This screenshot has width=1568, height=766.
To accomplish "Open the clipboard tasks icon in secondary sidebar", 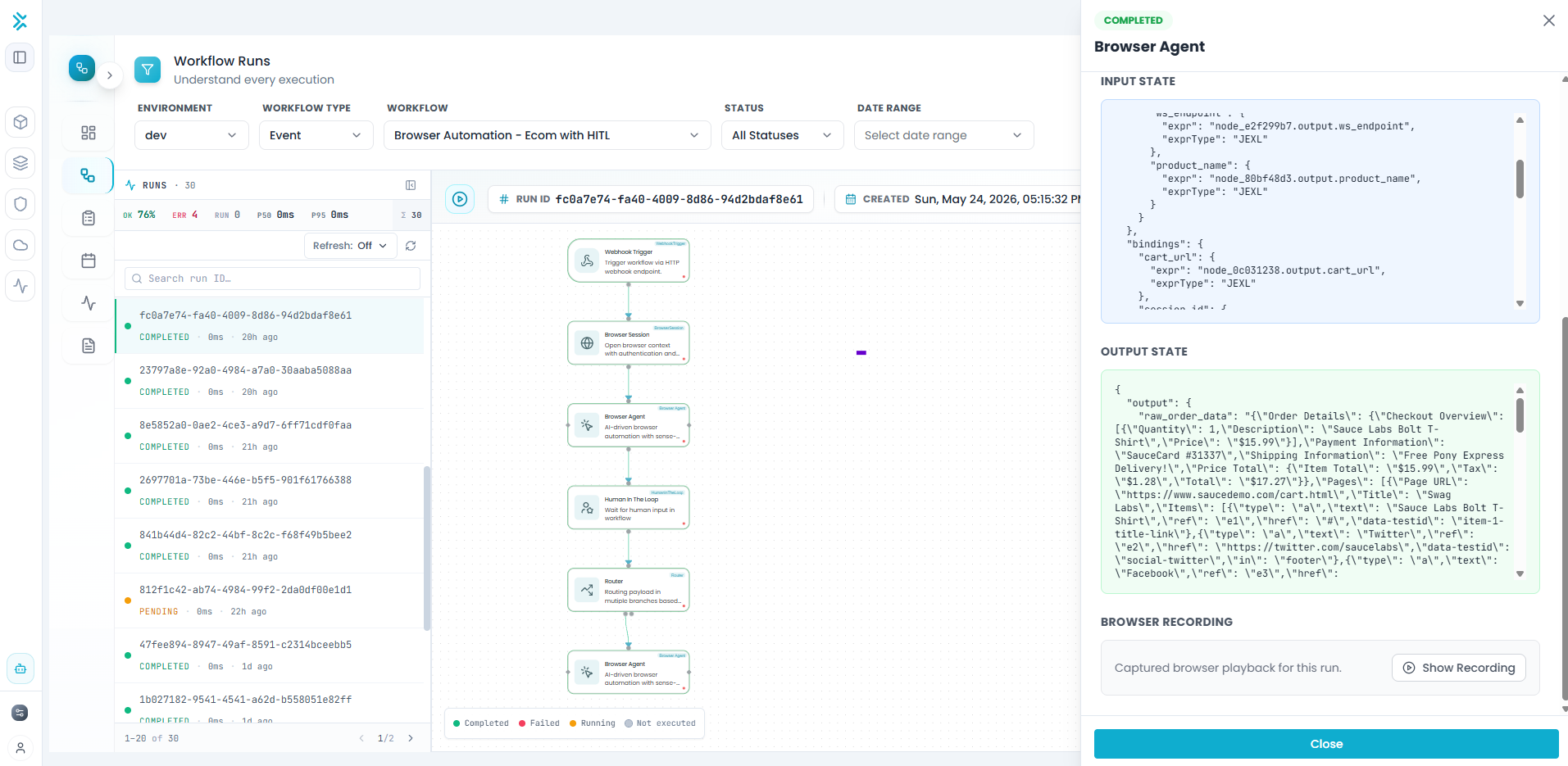I will (89, 218).
